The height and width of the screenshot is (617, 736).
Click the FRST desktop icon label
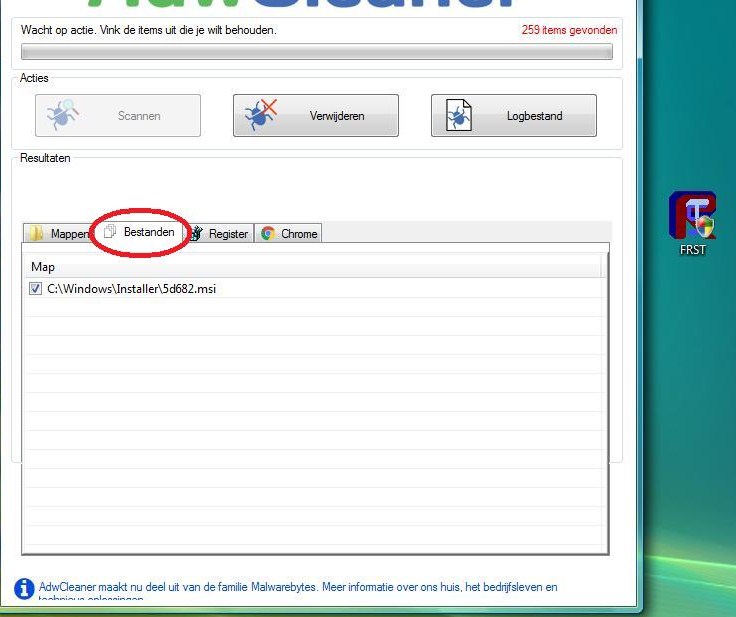[693, 250]
